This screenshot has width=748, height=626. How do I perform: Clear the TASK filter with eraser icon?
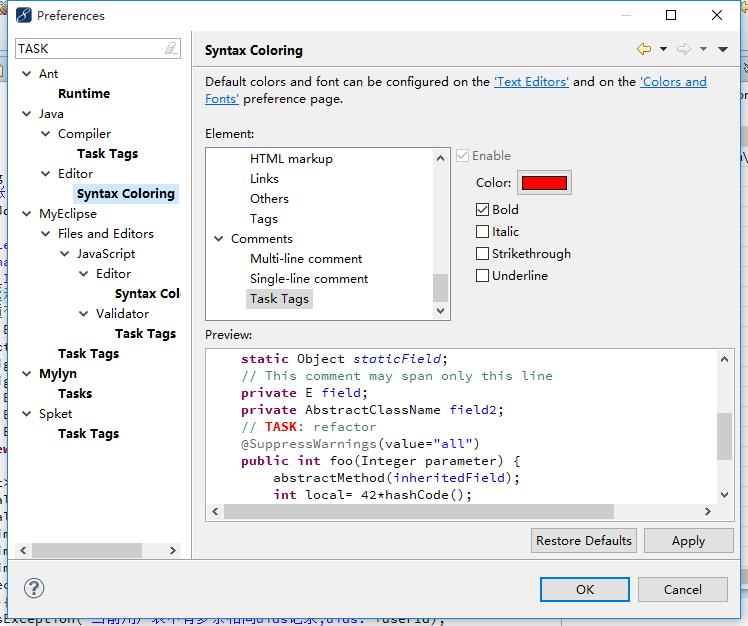pos(171,48)
